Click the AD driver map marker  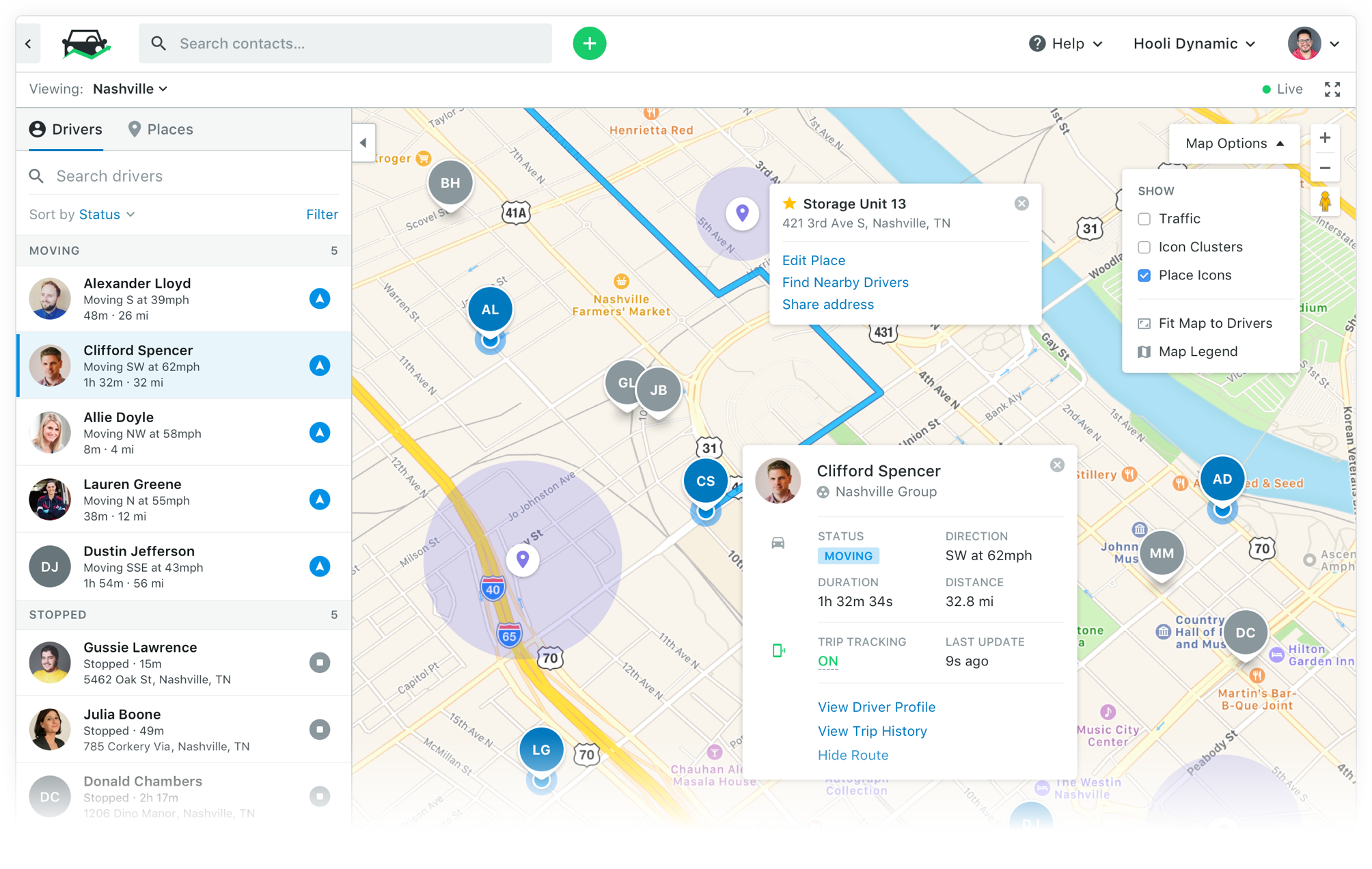point(1222,480)
